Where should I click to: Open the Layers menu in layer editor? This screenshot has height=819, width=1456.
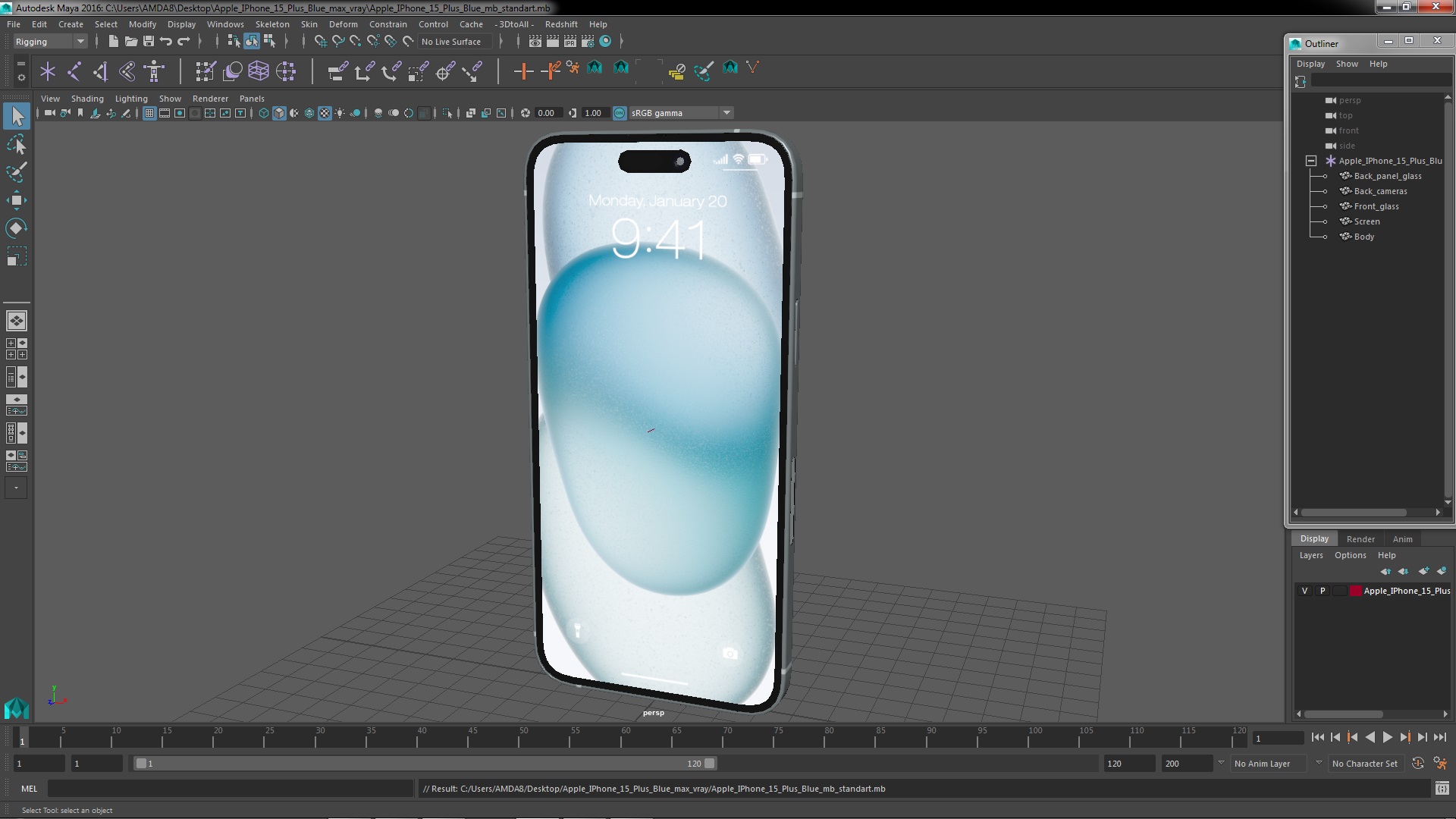[1311, 555]
